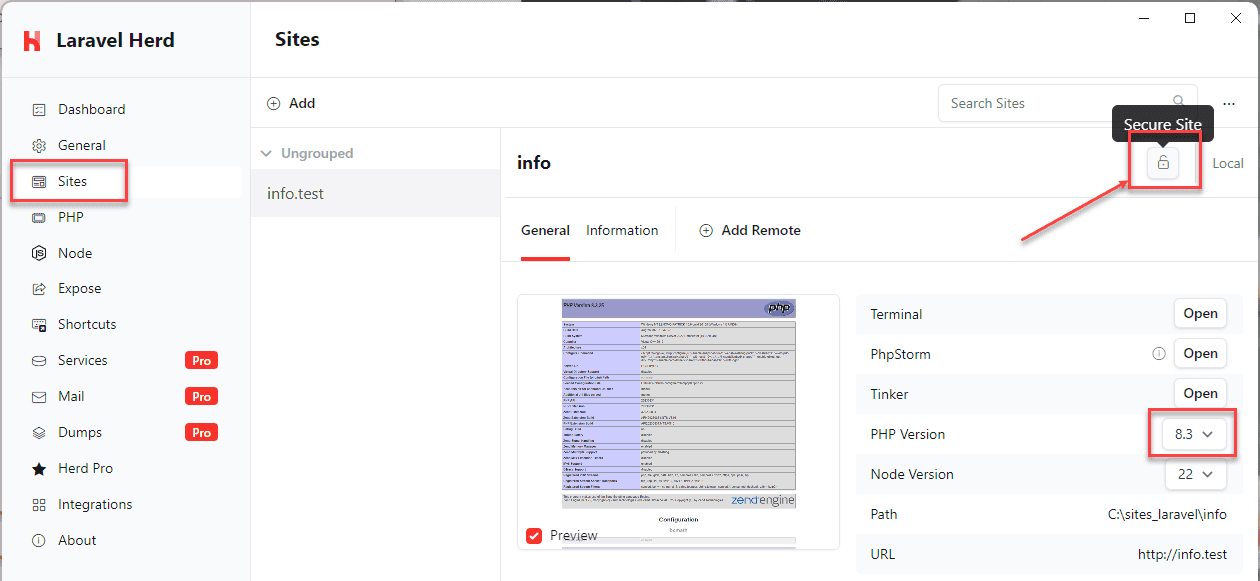Toggle the Preview checkbox
This screenshot has width=1260, height=581.
[534, 536]
